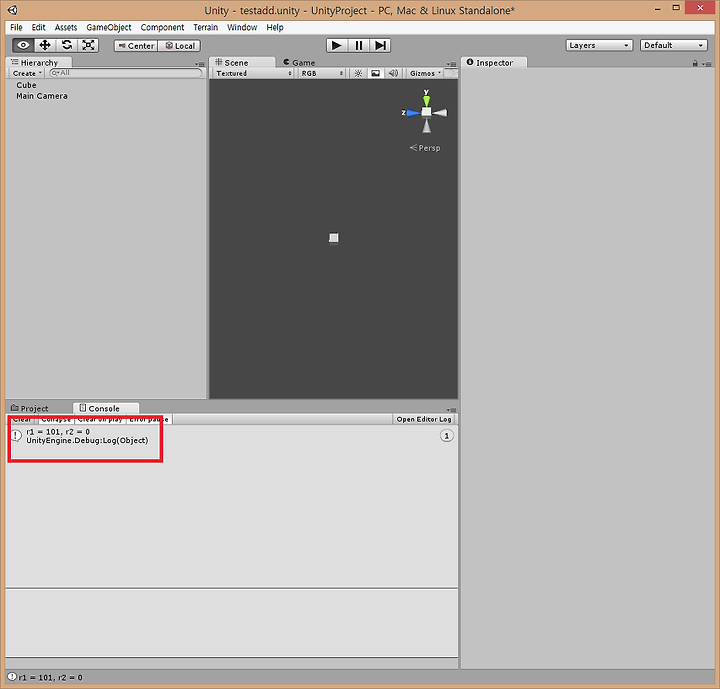Image resolution: width=720 pixels, height=689 pixels.
Task: Switch to the Hierarchy tab
Action: (x=39, y=62)
